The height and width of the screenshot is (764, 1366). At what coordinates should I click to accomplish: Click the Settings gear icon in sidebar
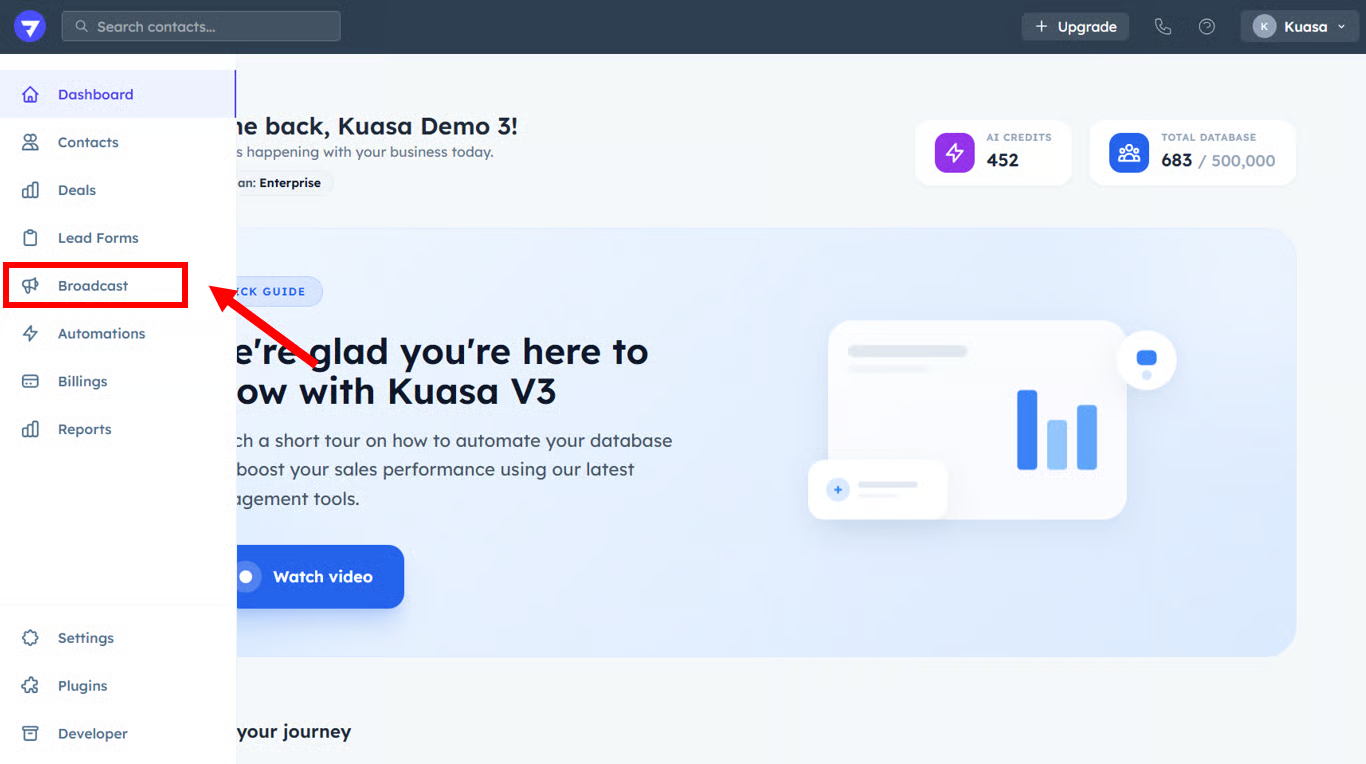point(31,638)
